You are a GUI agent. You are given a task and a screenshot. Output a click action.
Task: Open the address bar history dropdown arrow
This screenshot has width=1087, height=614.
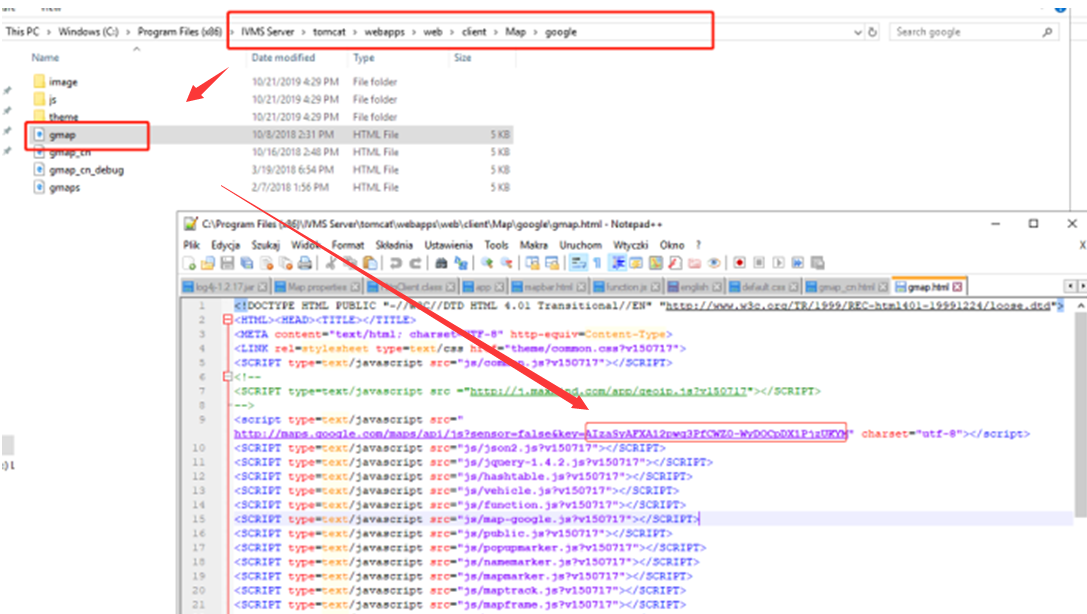858,32
